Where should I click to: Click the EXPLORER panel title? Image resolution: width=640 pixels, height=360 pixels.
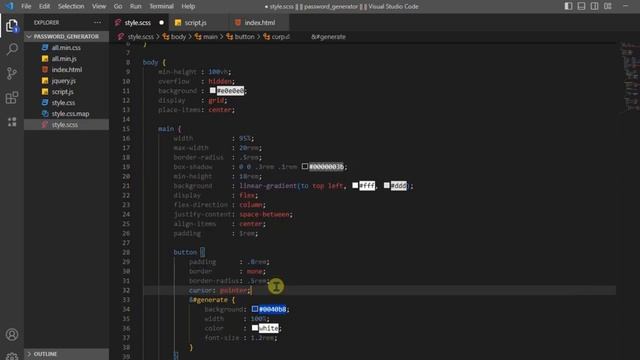point(47,22)
